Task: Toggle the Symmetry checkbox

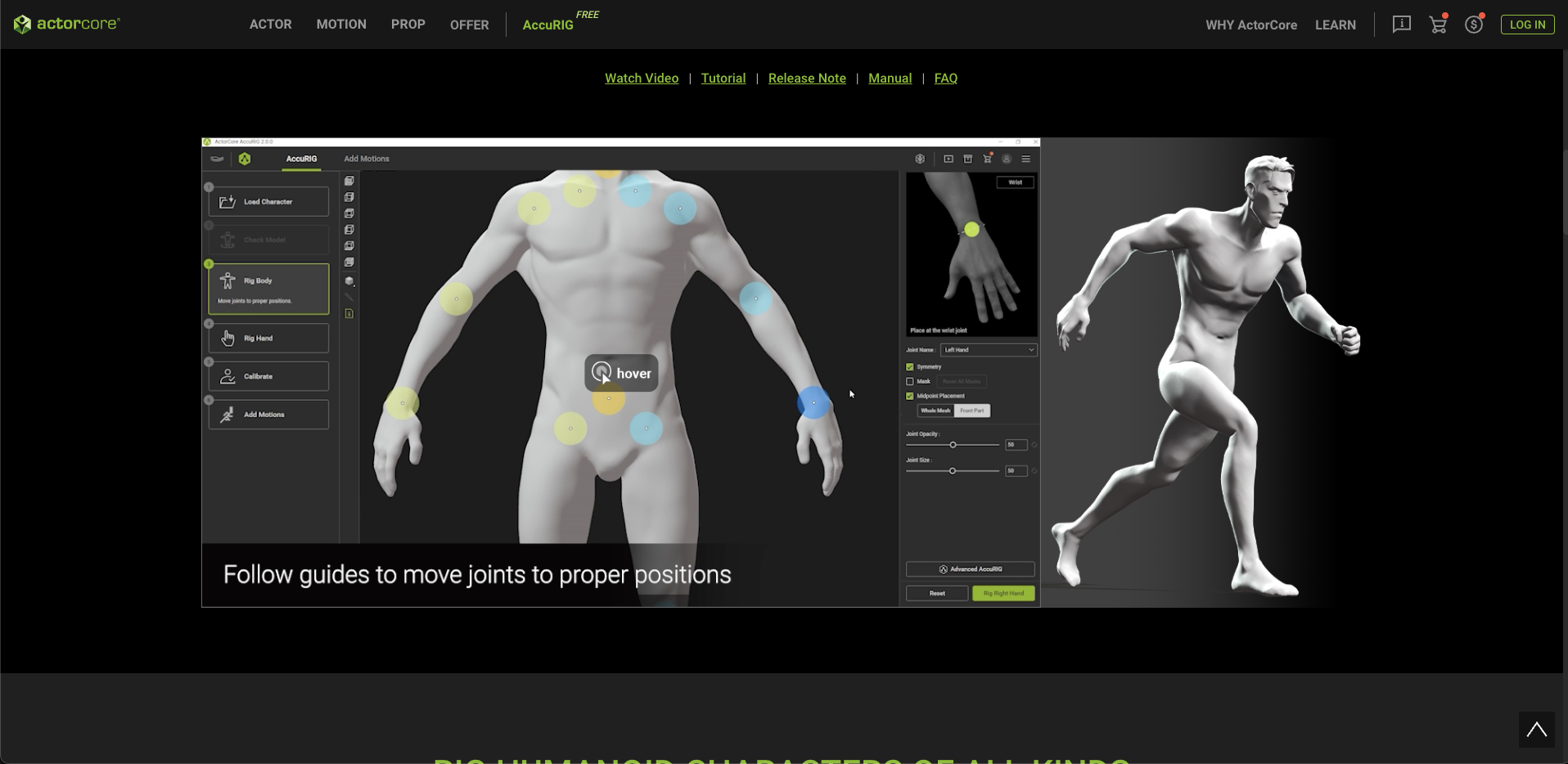Action: [x=909, y=367]
